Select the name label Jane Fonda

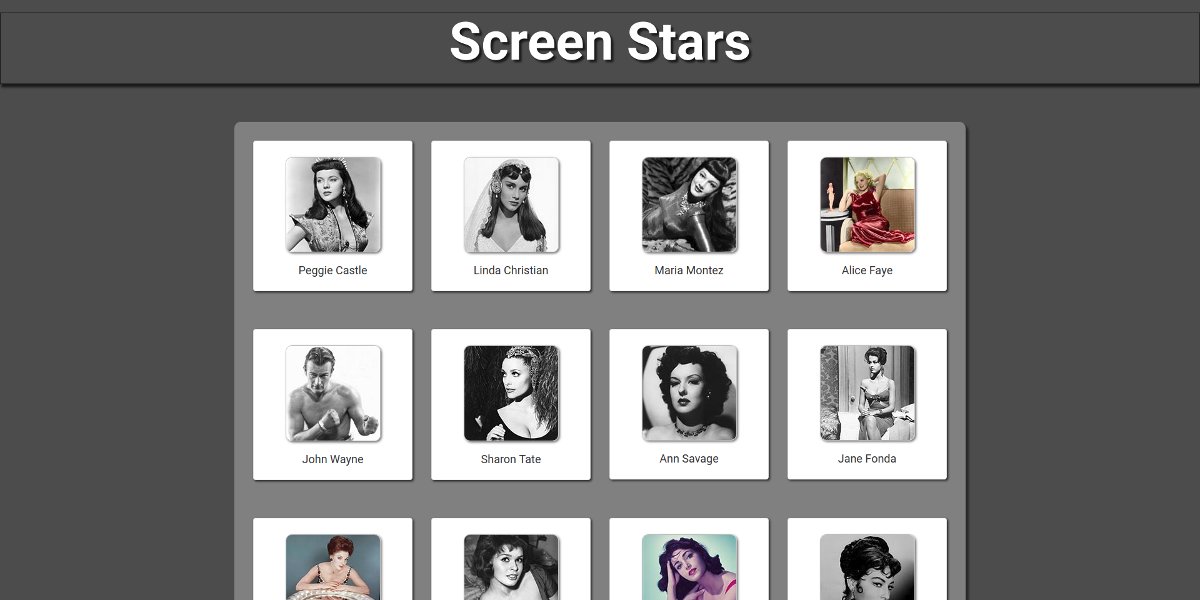tap(867, 459)
